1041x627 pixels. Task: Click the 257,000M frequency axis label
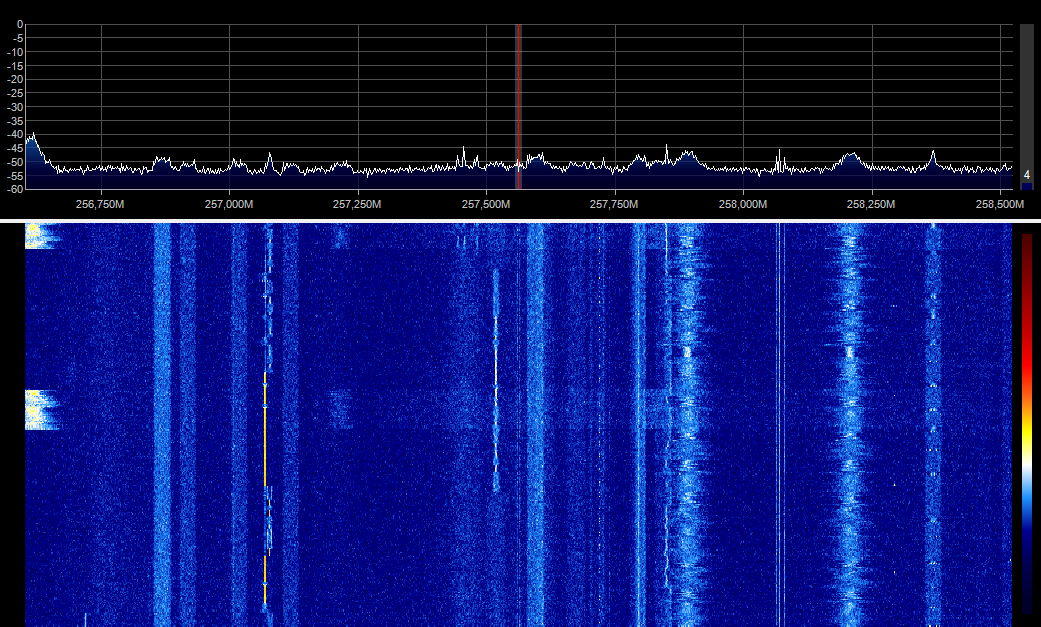[x=229, y=205]
